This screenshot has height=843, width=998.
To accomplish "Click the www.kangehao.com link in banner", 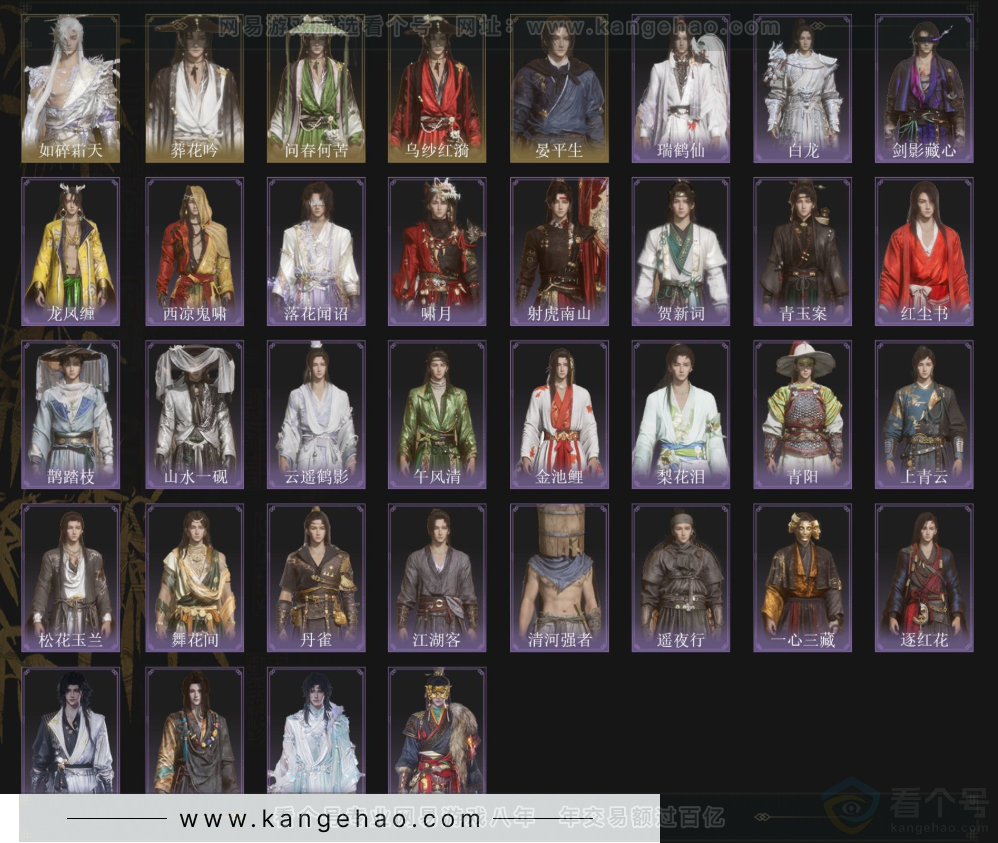I will (x=330, y=819).
